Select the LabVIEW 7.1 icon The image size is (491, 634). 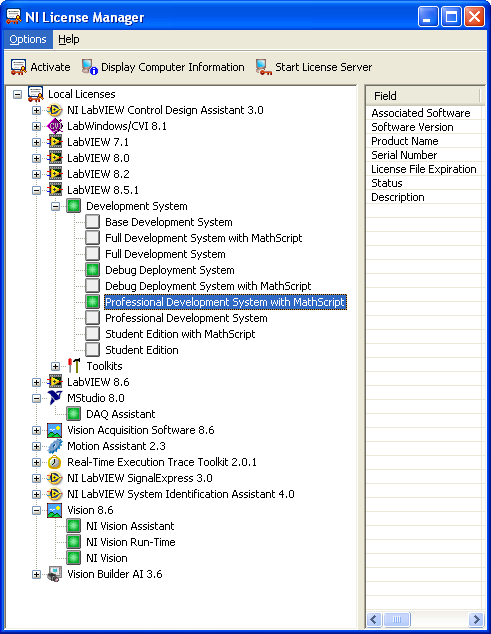click(55, 142)
